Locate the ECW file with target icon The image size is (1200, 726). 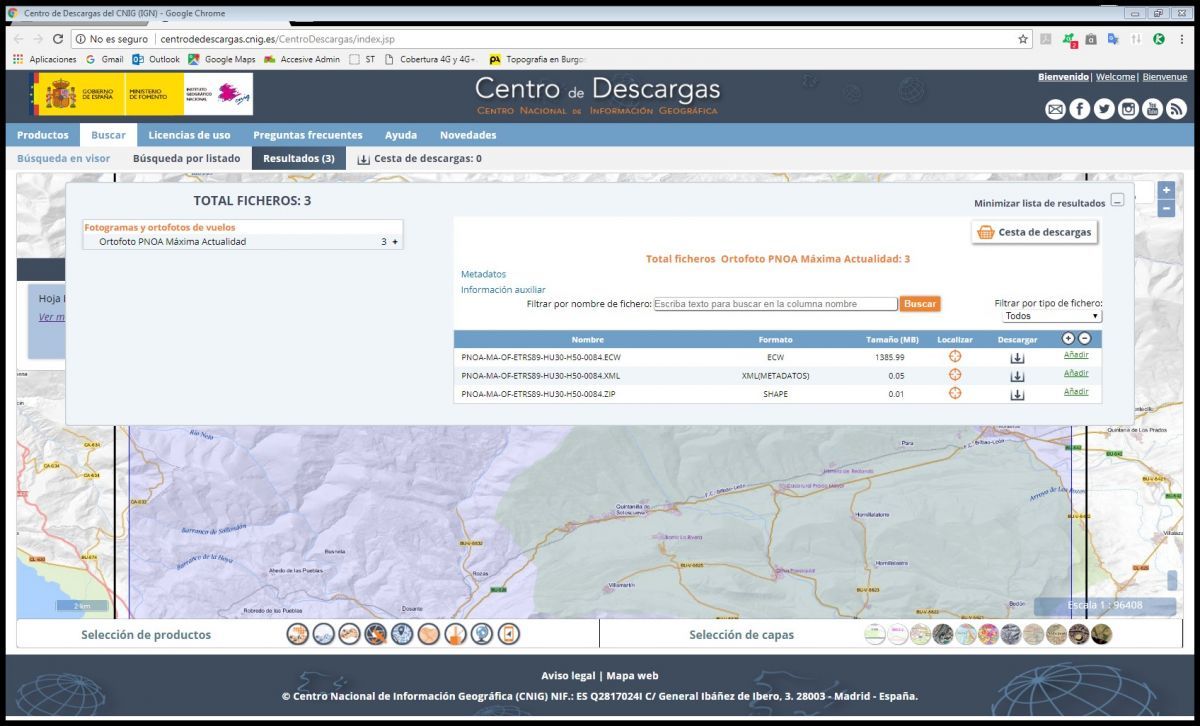955,357
